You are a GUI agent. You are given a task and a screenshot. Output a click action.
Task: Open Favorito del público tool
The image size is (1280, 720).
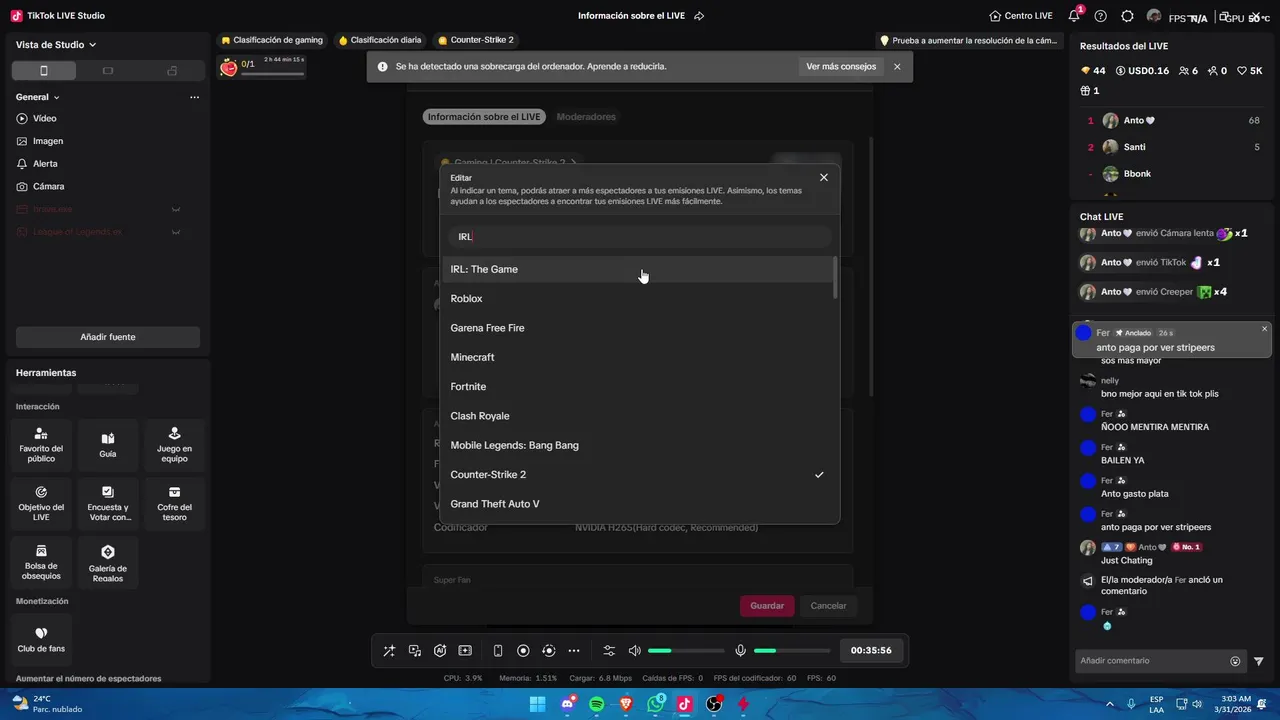pyautogui.click(x=41, y=445)
